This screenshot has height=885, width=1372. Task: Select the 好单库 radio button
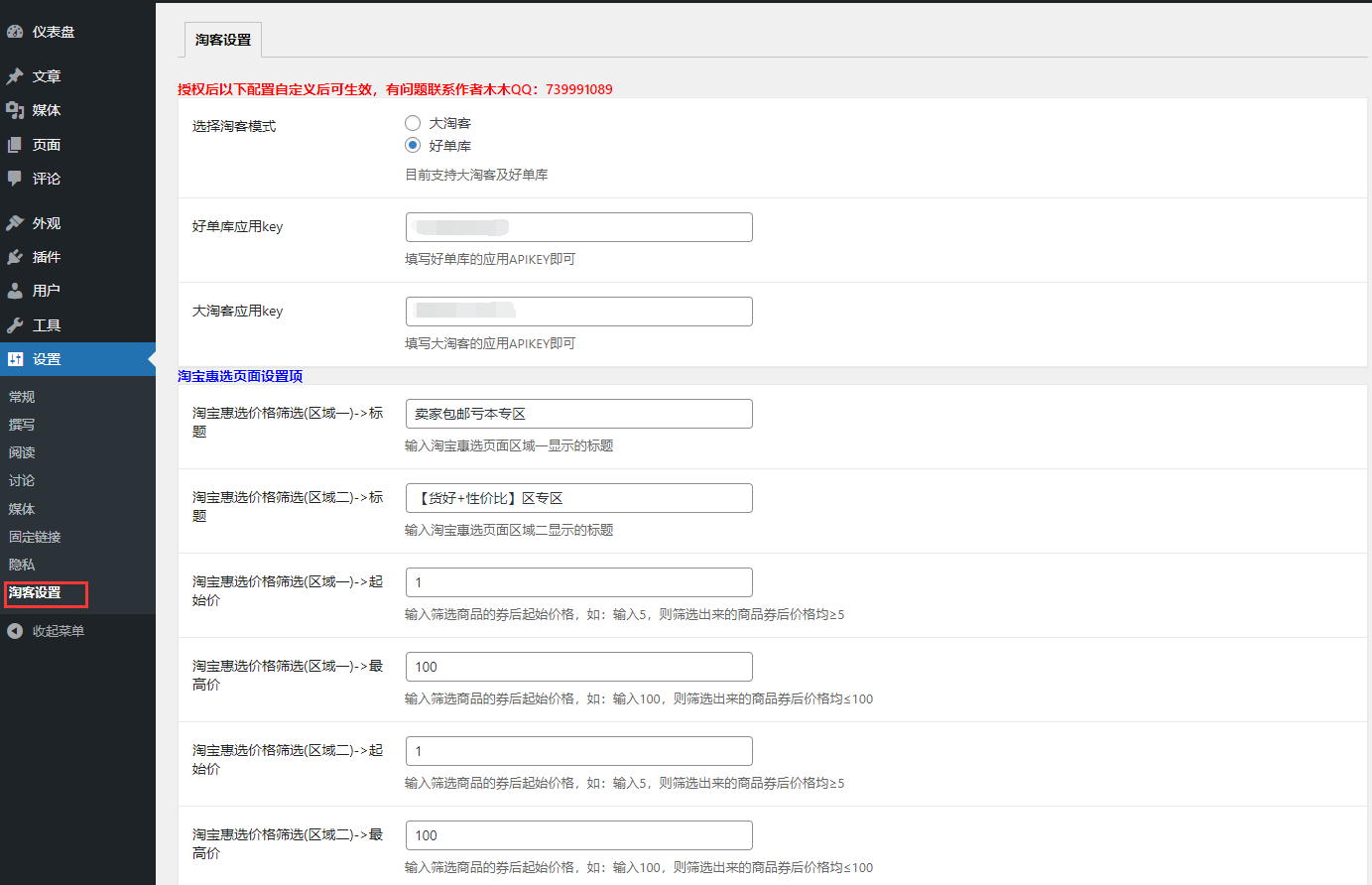point(413,145)
